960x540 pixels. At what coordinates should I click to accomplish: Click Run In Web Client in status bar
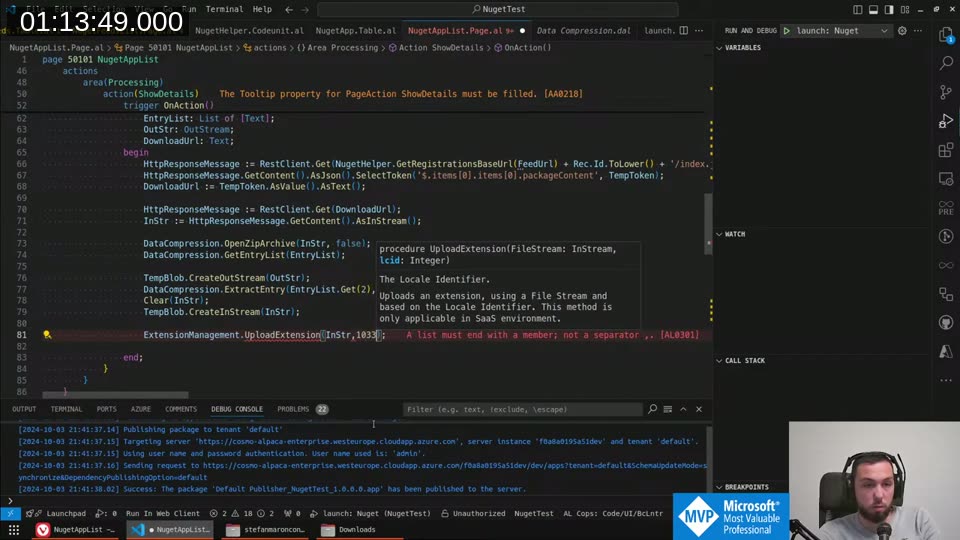(x=162, y=513)
